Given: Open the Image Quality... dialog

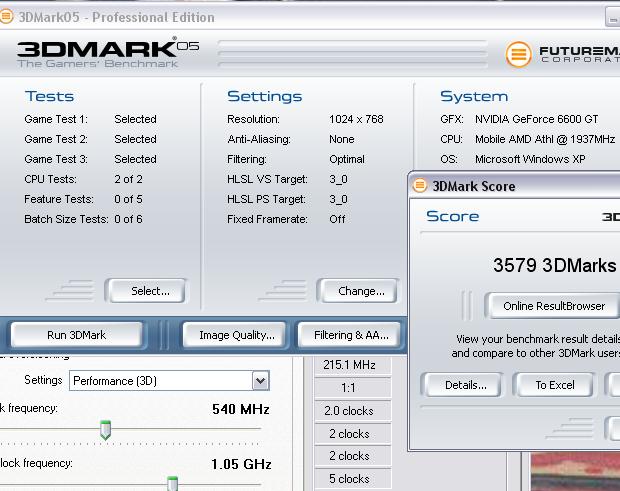Looking at the screenshot, I should (x=236, y=335).
